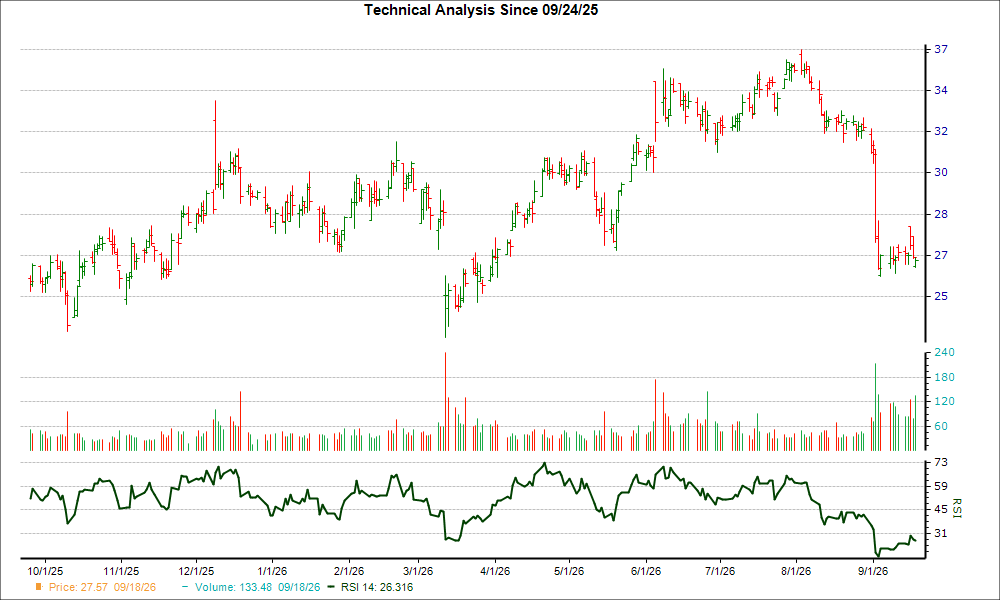Viewport: 1000px width, 600px height.
Task: Select the 6/1/26 date axis label
Action: 646,571
